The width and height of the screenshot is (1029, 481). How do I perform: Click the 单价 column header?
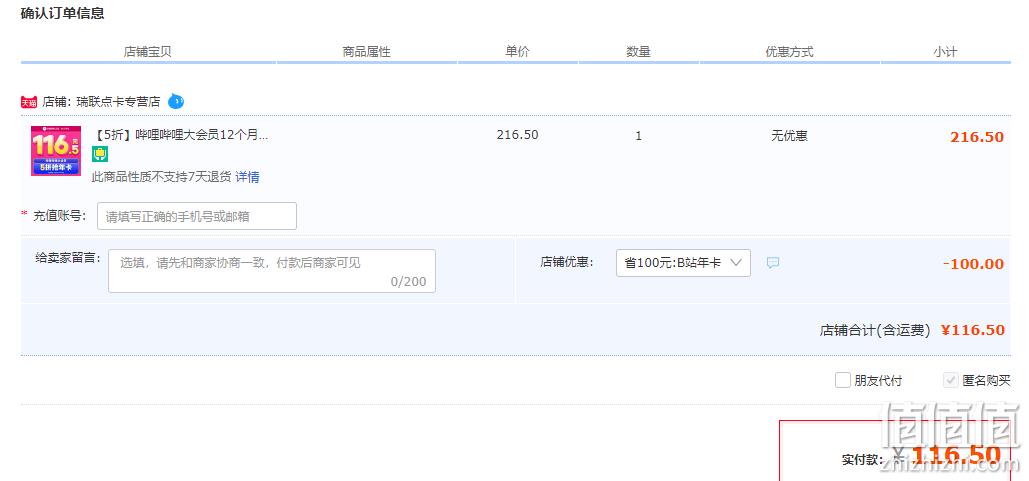pos(517,52)
